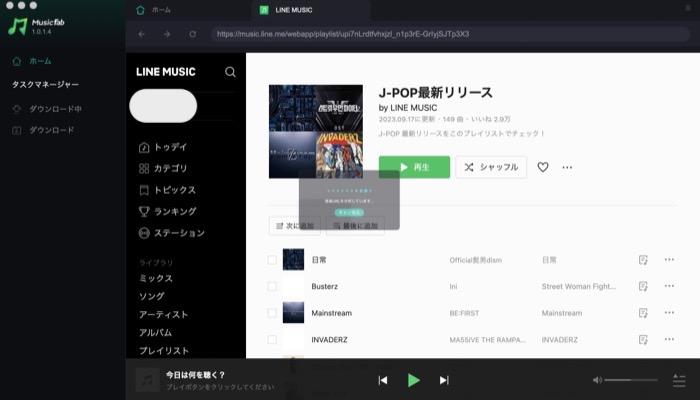
Task: Click the song title Busterz
Action: tap(325, 287)
